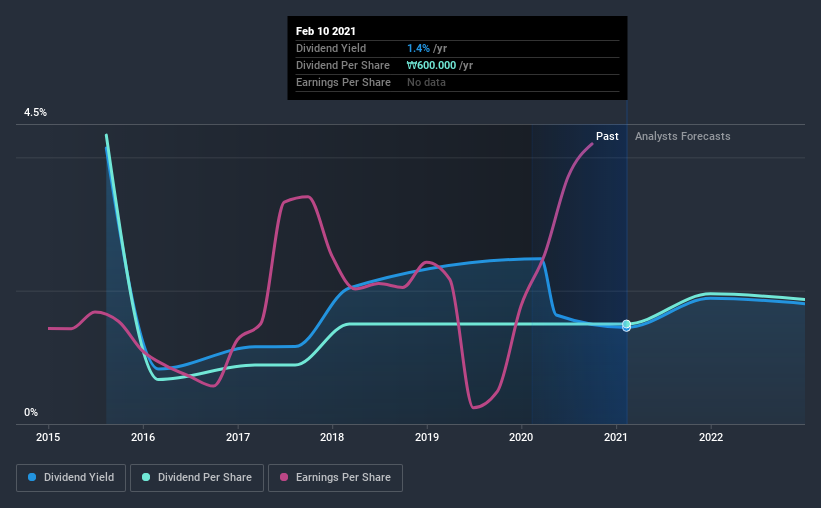Image resolution: width=821 pixels, height=508 pixels.
Task: Click the Earnings Per Share tooltip row label
Action: [343, 82]
